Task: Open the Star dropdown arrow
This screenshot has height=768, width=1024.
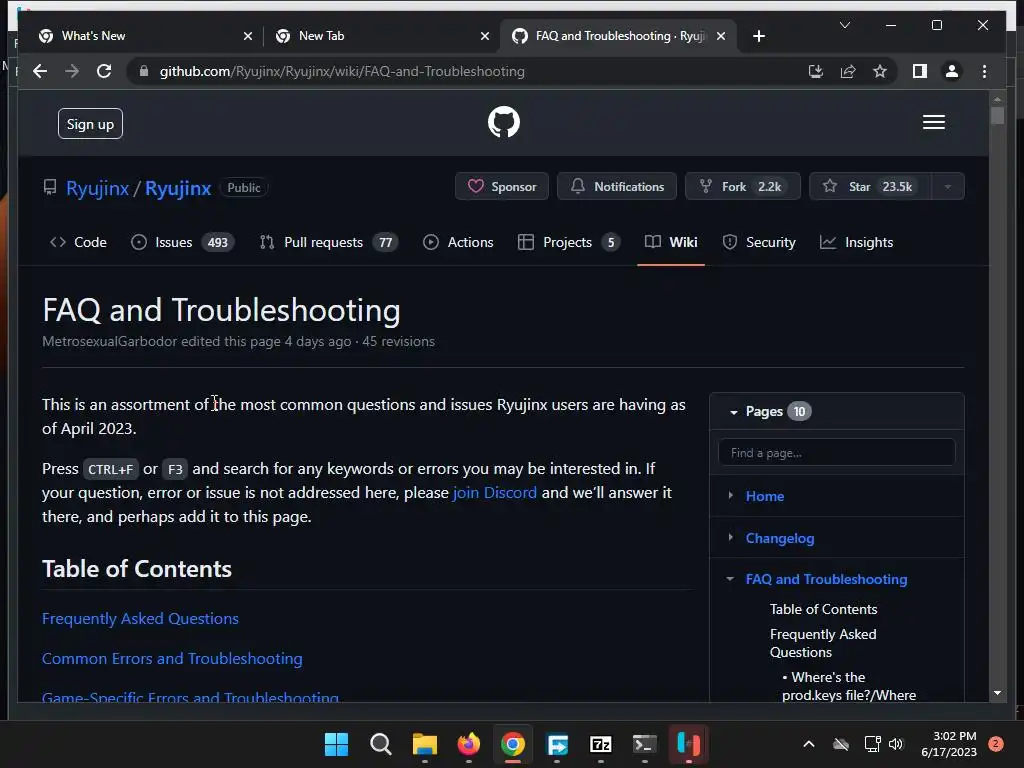Action: point(948,187)
